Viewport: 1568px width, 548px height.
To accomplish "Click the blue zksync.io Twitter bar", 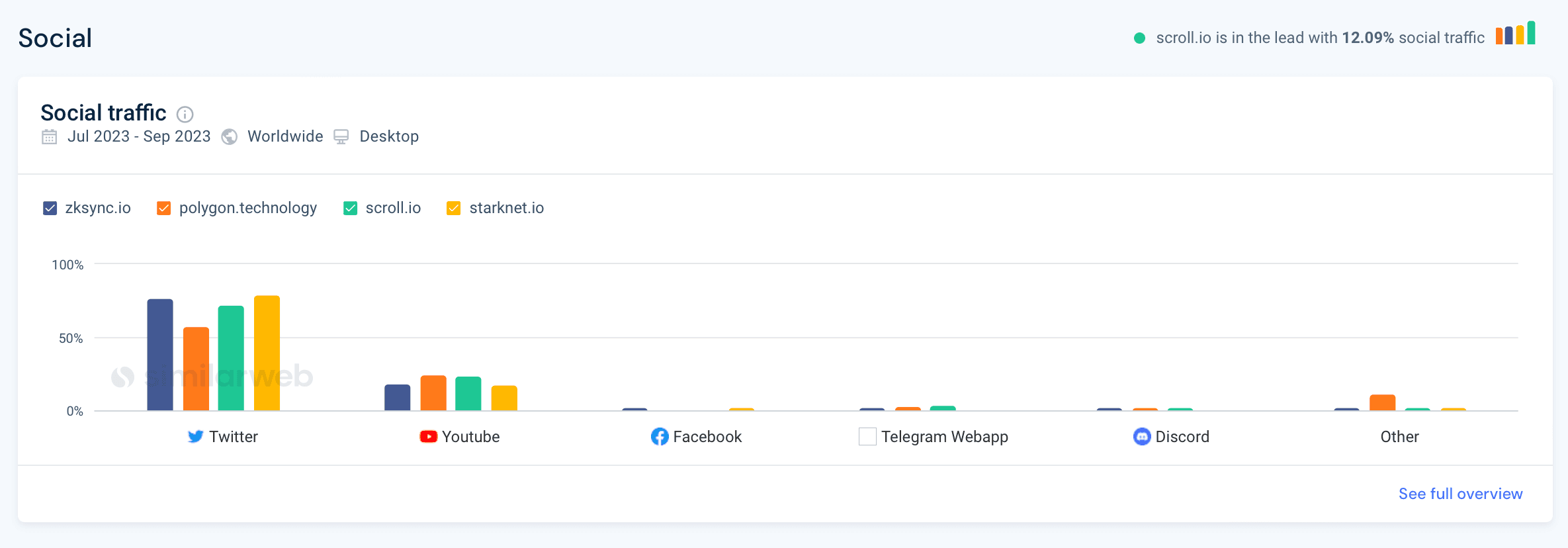I will 160,355.
